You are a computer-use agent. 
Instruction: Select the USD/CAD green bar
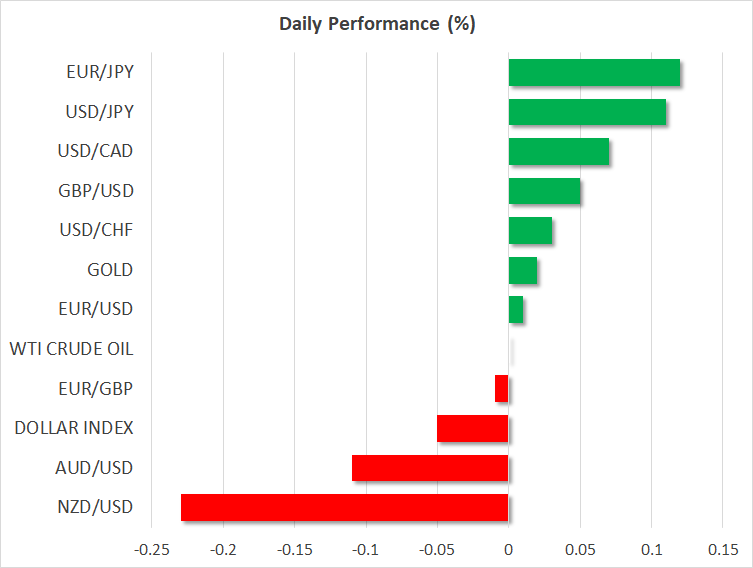[559, 152]
